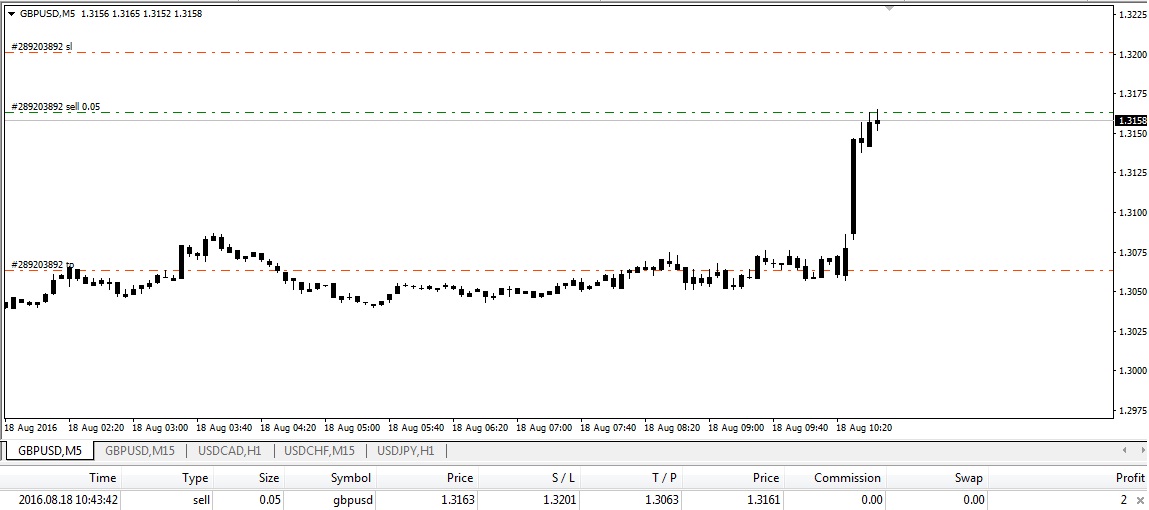
Task: Click the gbpusd symbol cell
Action: point(351,500)
